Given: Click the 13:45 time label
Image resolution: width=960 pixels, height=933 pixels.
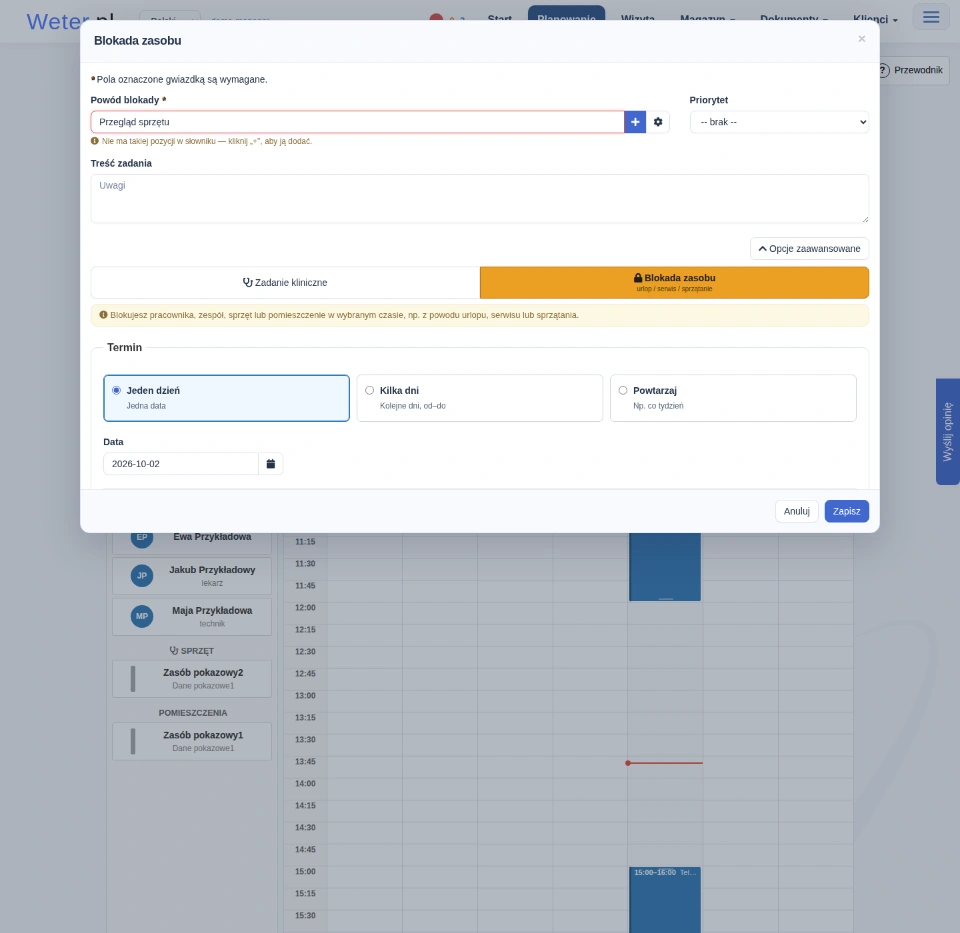Looking at the screenshot, I should [x=306, y=762].
